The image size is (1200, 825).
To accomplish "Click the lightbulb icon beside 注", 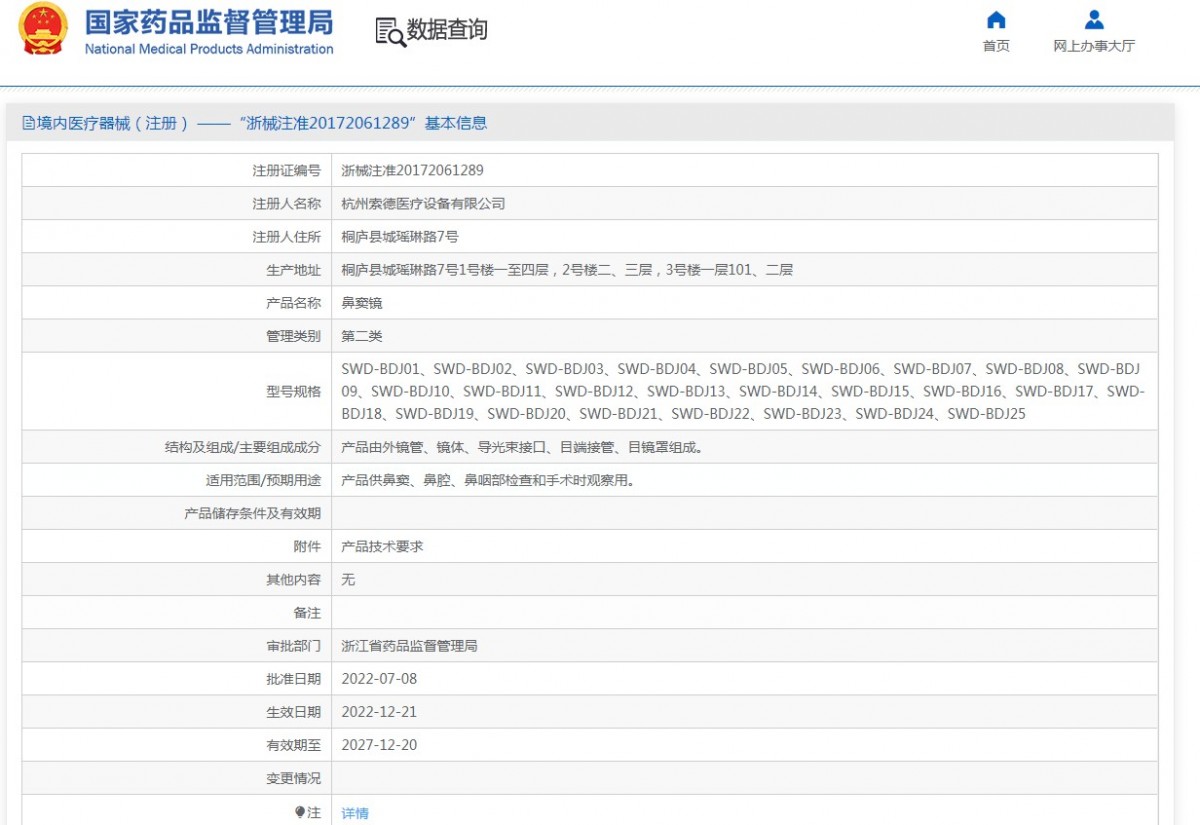I will tap(300, 812).
